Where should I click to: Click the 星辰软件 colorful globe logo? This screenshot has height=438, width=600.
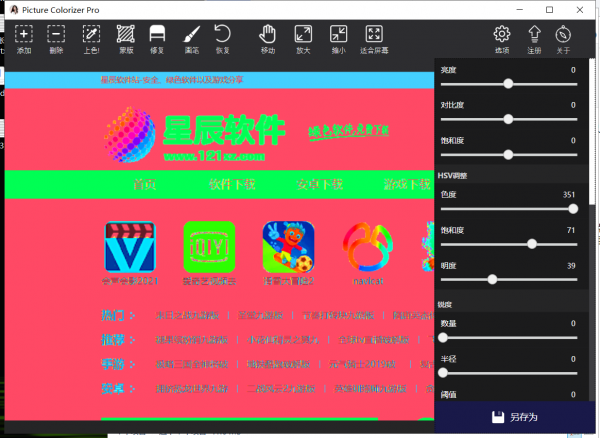pyautogui.click(x=130, y=134)
